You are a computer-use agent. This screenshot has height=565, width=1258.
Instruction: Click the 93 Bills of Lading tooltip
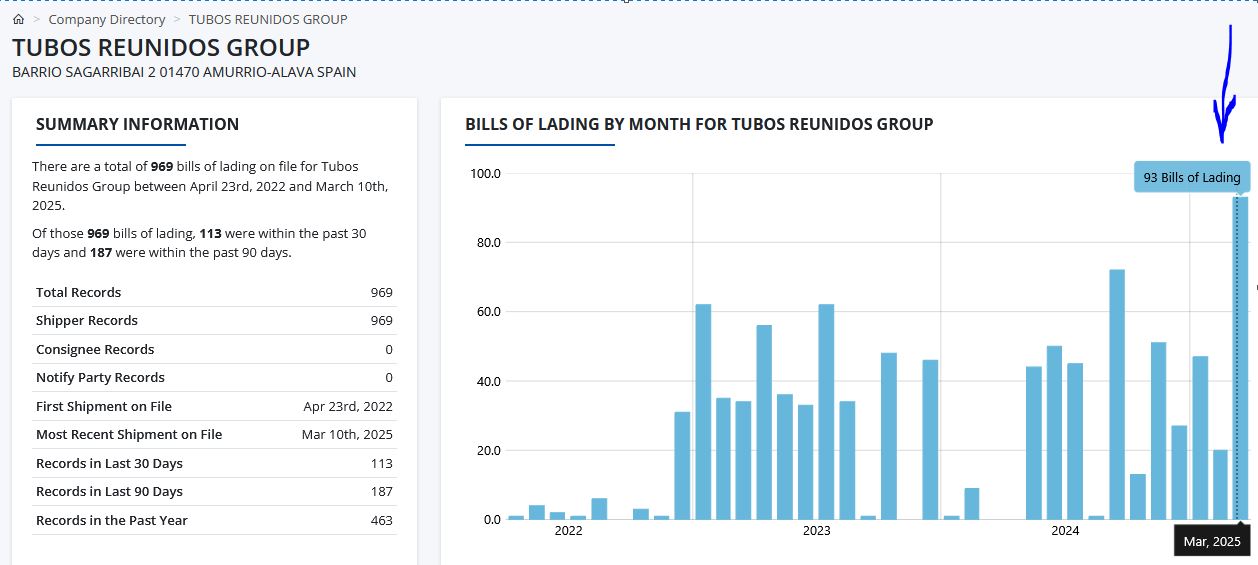coord(1192,177)
